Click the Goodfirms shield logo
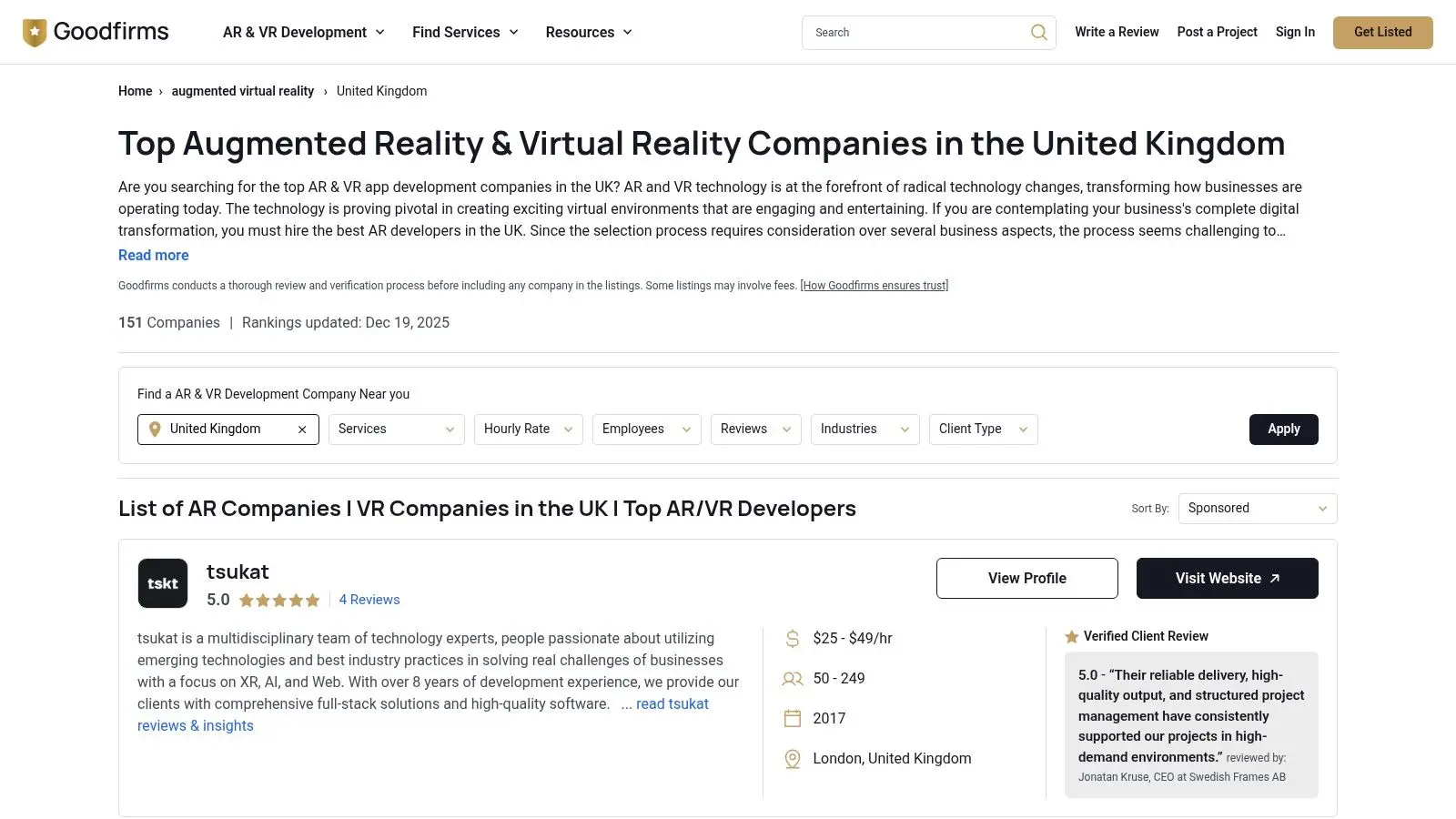The image size is (1456, 819). (35, 33)
